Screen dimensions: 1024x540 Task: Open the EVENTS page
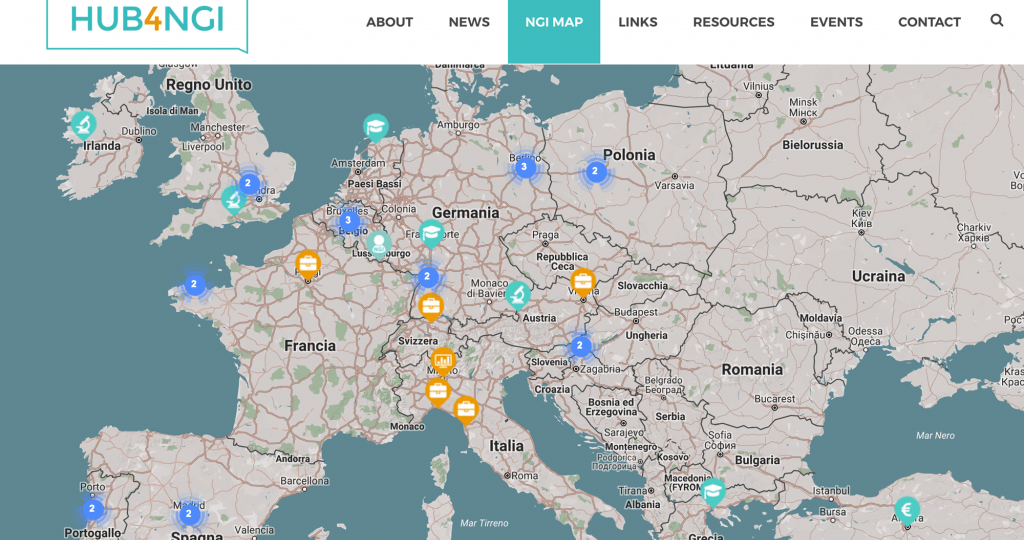tap(837, 22)
